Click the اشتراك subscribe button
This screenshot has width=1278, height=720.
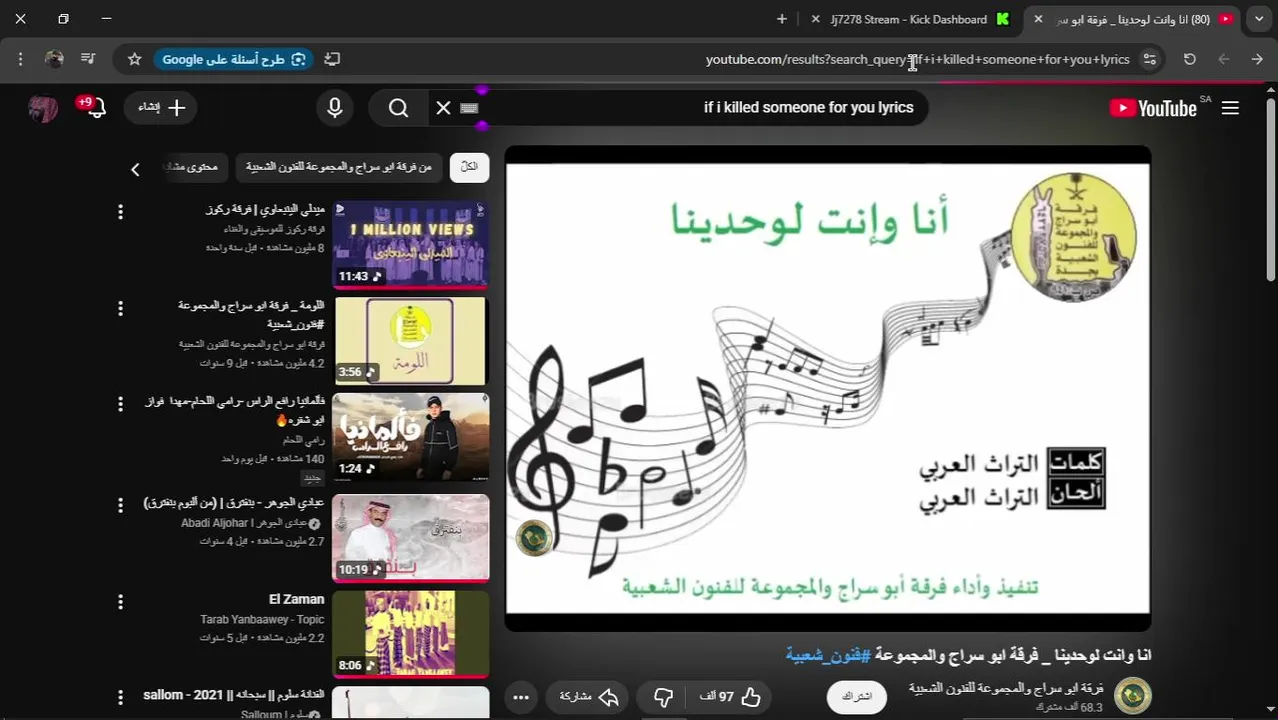[857, 697]
